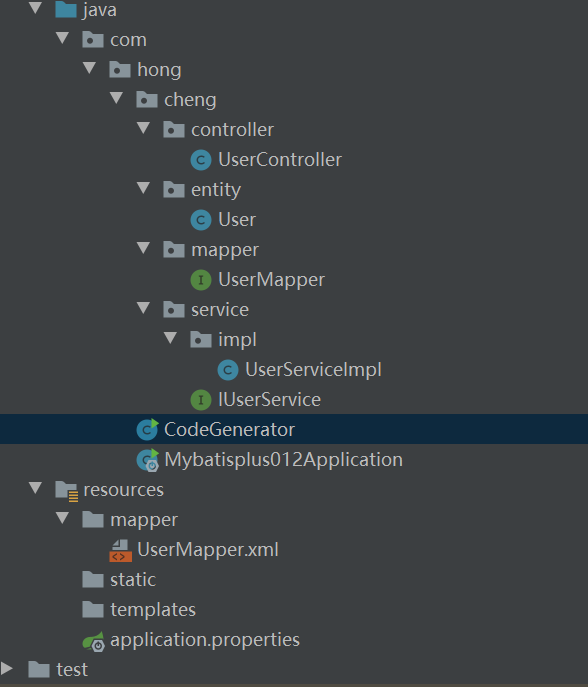Click the hong package folder icon
The height and width of the screenshot is (687, 588).
tap(120, 70)
